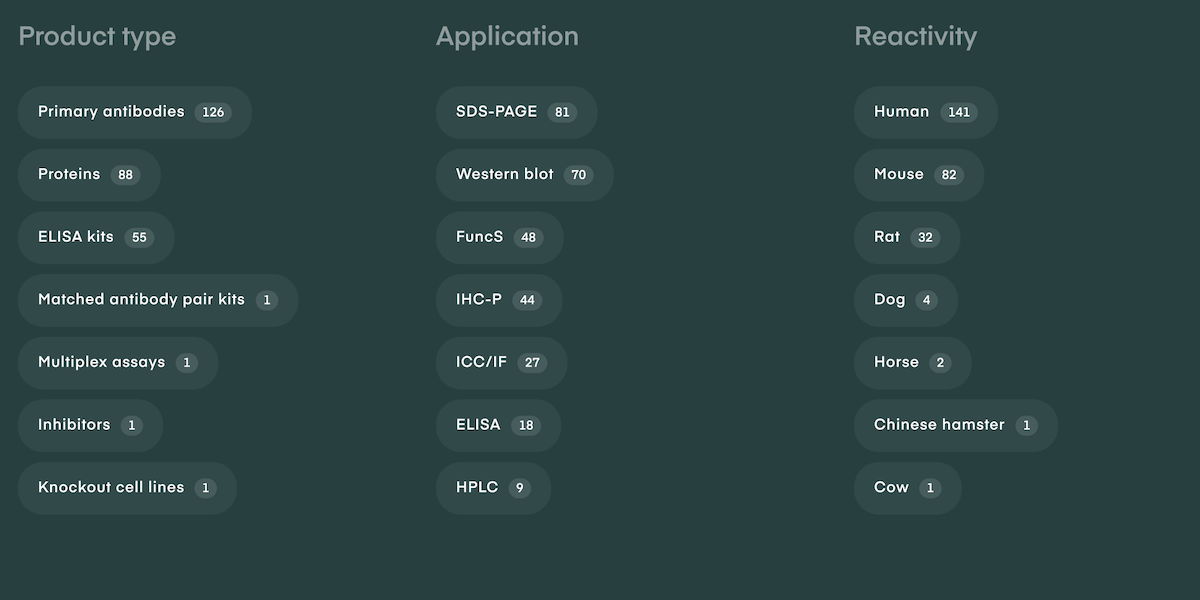Pick the Cow reactivity chip
The image size is (1200, 600).
(907, 488)
